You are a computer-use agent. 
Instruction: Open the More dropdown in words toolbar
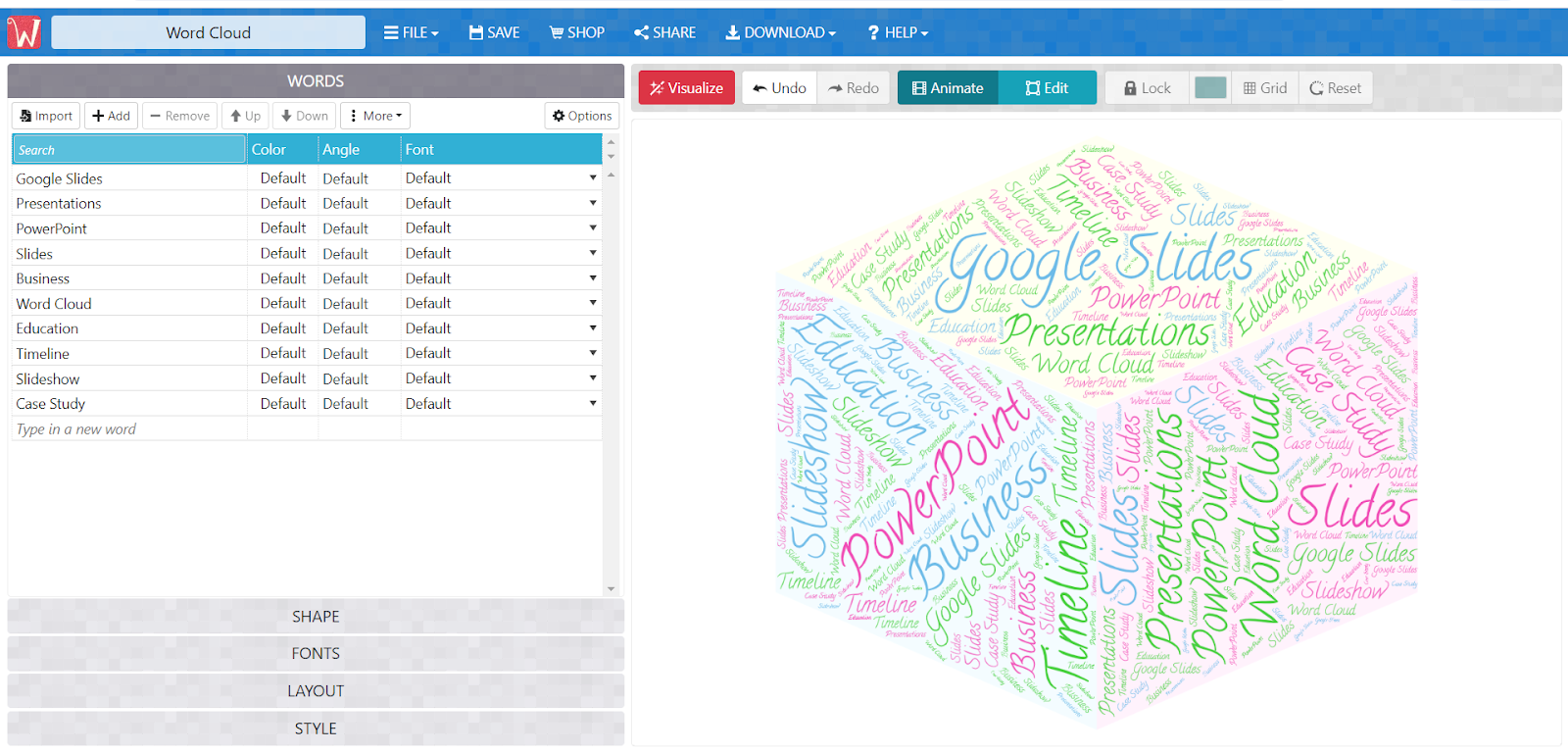(x=375, y=116)
